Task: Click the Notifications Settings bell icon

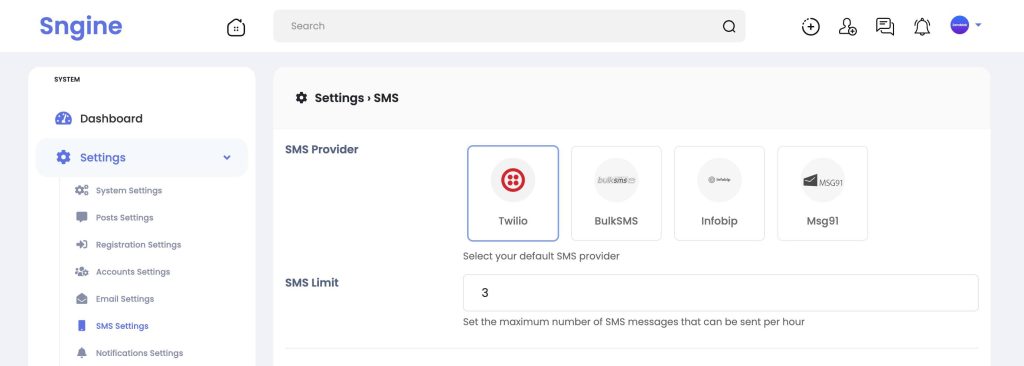Action: pyautogui.click(x=82, y=353)
